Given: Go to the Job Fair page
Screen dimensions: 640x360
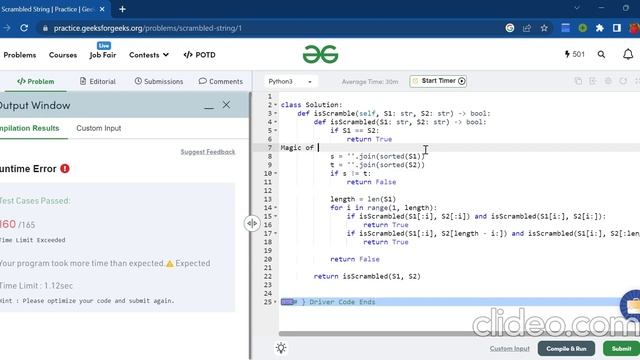Looking at the screenshot, I should [x=103, y=55].
